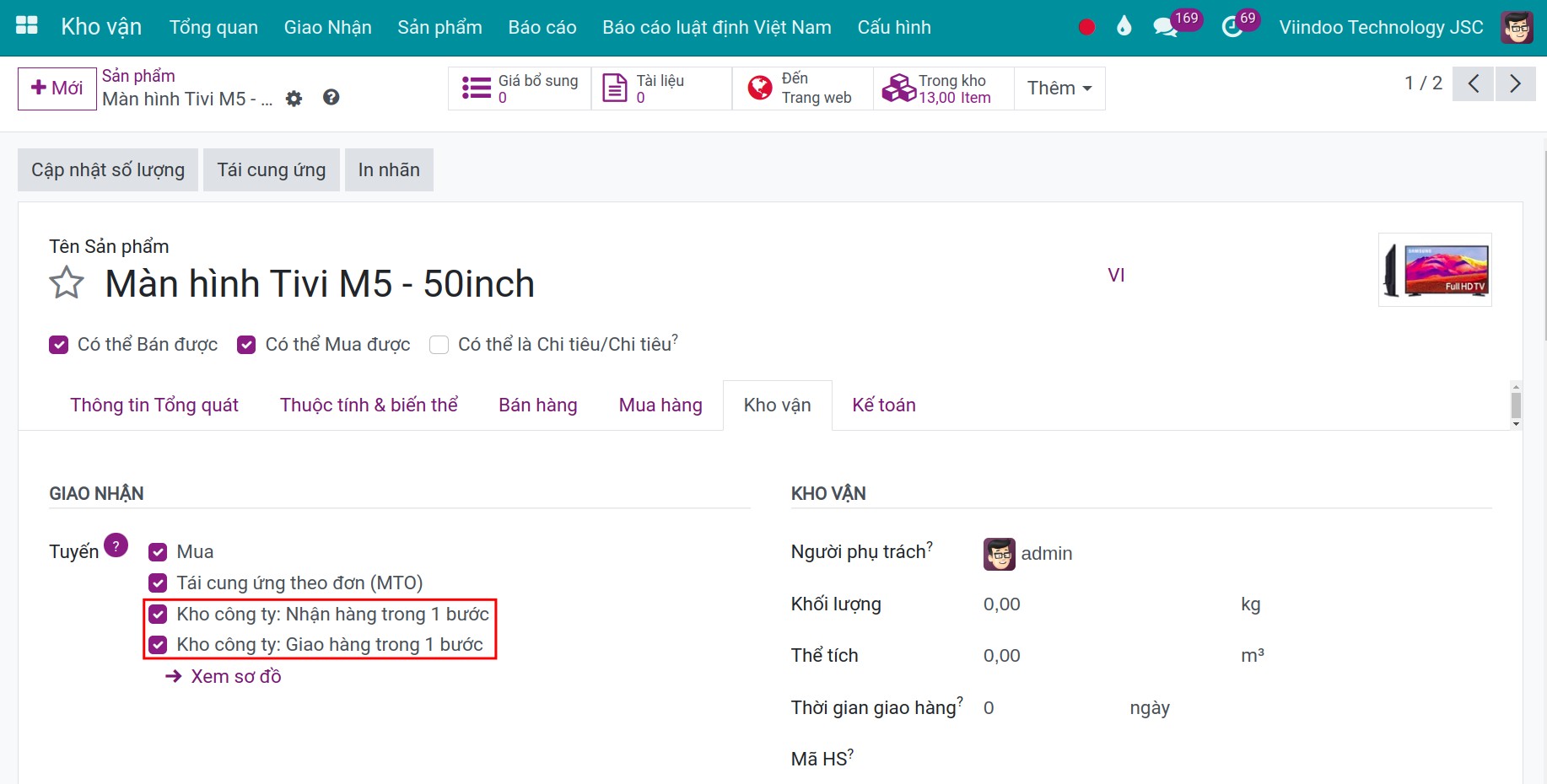Open the apps grid menu icon
The image size is (1547, 784).
tap(27, 26)
